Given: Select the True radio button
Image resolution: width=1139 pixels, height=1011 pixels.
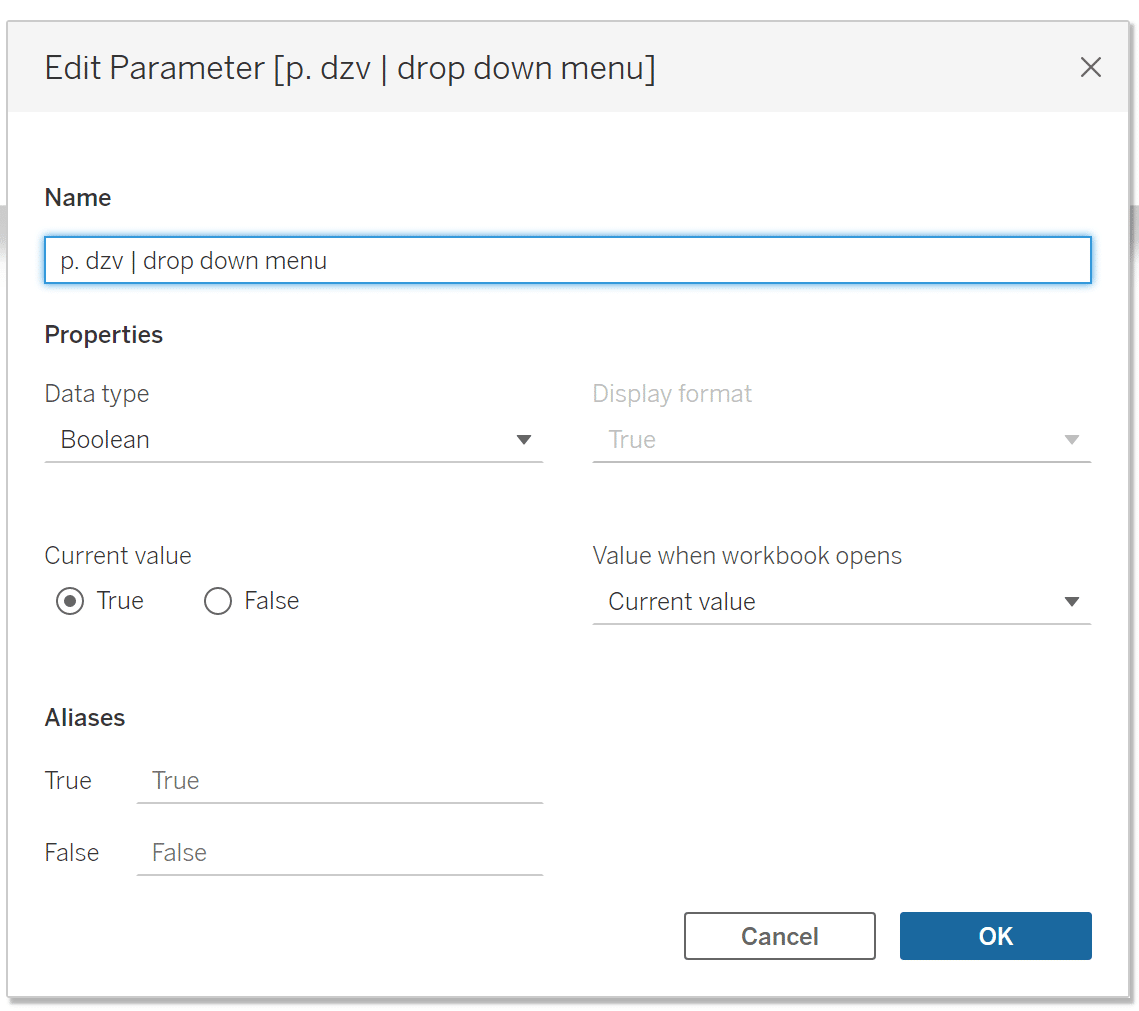Looking at the screenshot, I should pos(70,601).
